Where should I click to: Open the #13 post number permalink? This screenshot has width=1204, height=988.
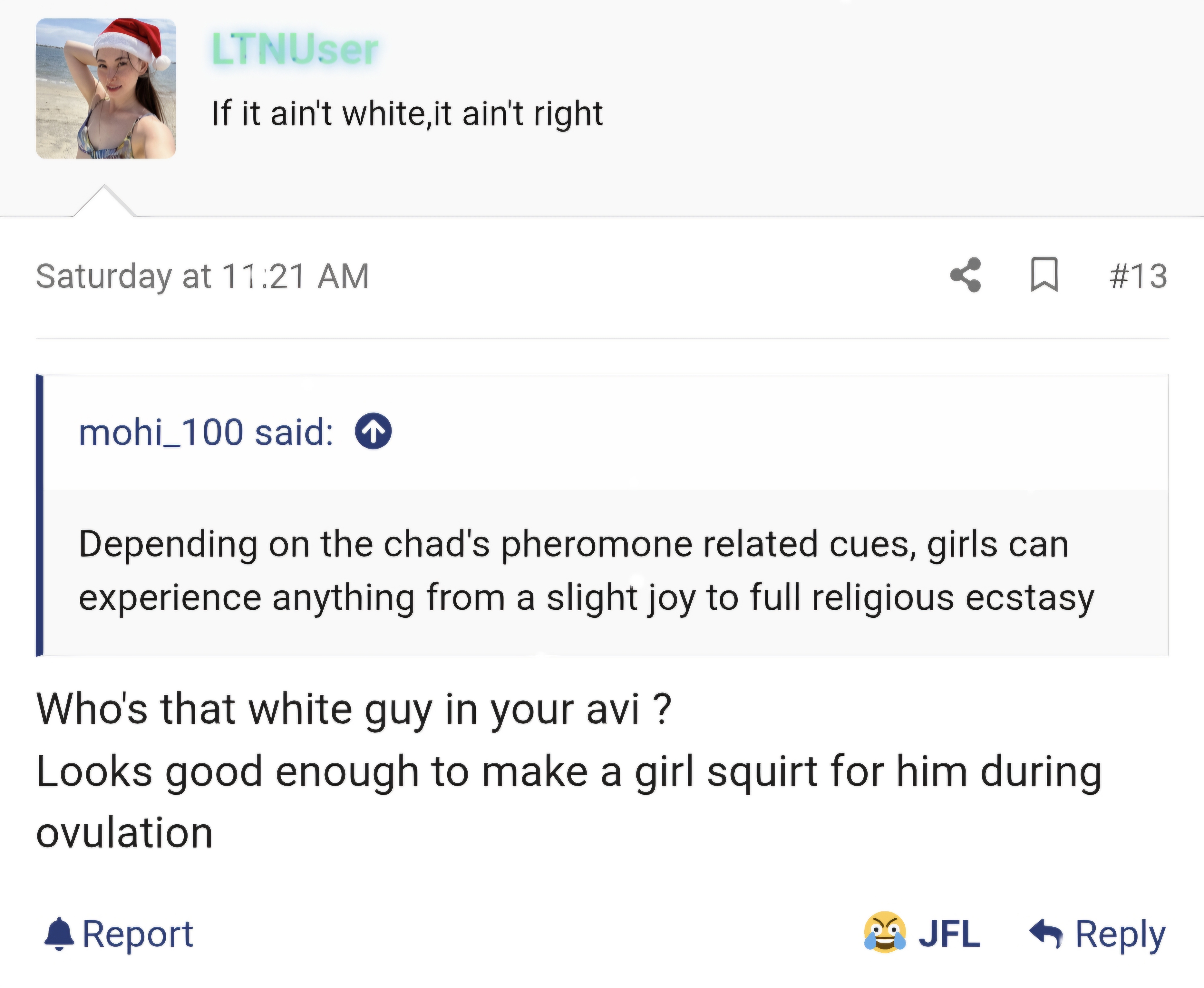1138,276
